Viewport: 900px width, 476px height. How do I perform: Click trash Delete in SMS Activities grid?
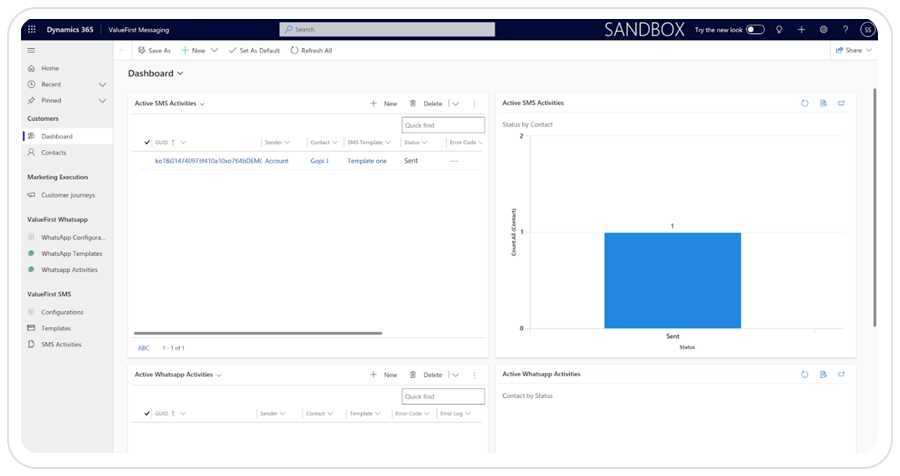[426, 104]
